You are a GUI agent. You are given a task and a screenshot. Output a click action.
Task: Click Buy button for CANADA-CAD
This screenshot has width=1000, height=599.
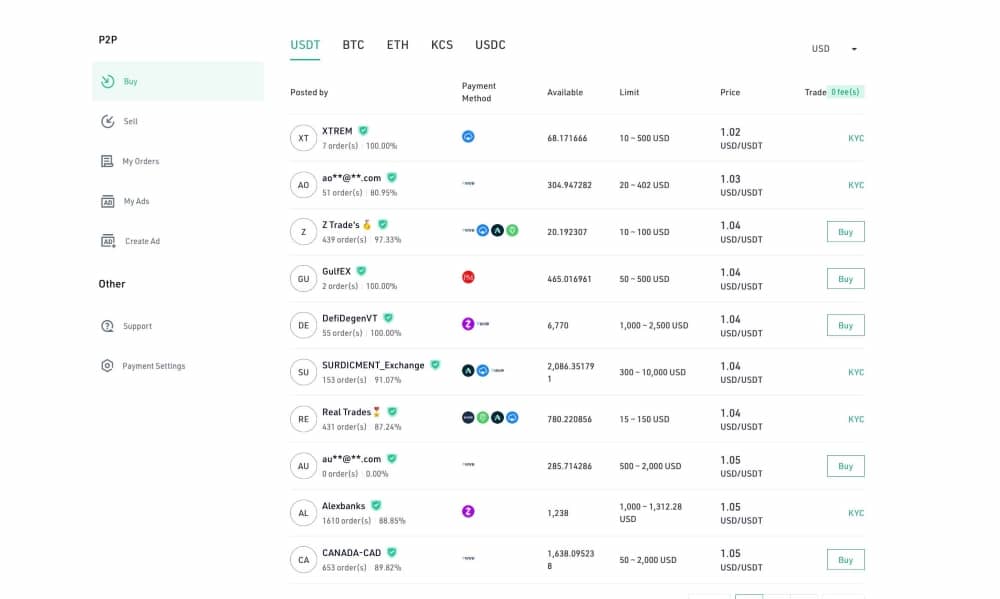846,559
